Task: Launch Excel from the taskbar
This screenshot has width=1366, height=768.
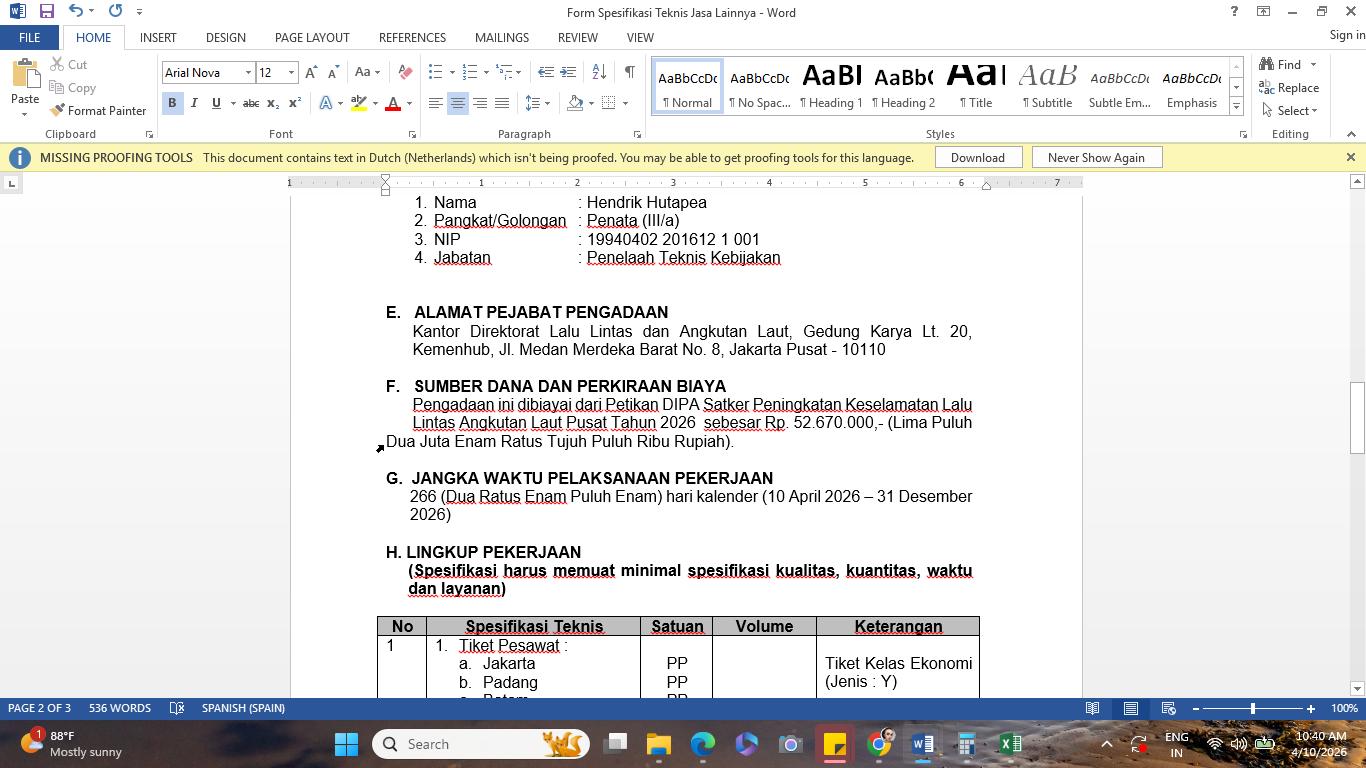Action: [x=1010, y=744]
